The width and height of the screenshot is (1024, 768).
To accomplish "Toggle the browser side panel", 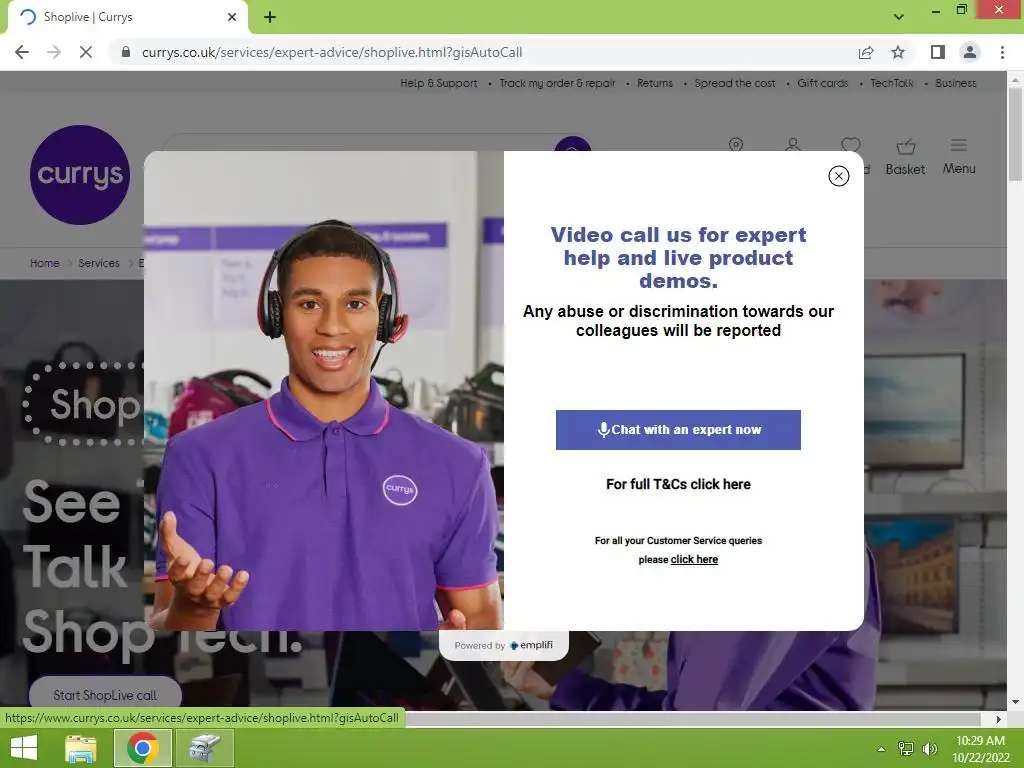I will pos(938,52).
